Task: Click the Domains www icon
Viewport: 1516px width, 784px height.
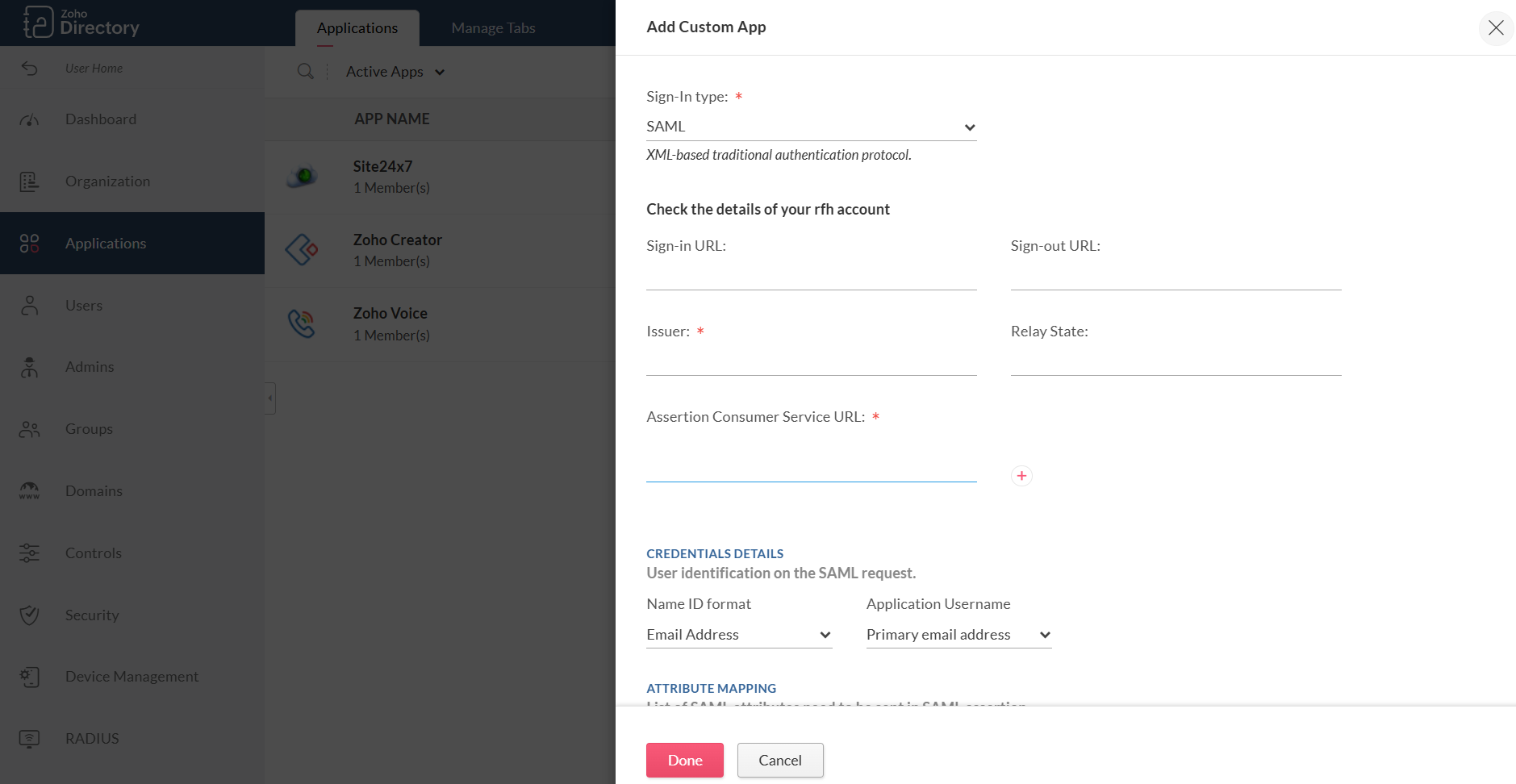Action: (30, 491)
